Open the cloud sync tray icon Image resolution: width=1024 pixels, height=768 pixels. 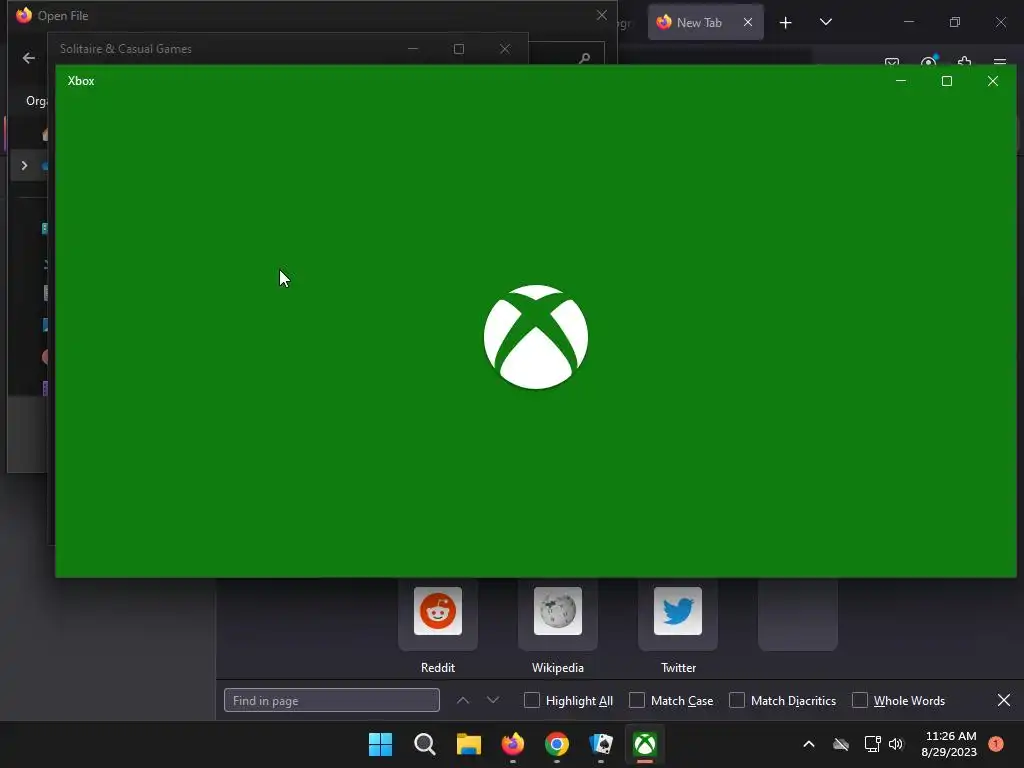click(x=840, y=744)
